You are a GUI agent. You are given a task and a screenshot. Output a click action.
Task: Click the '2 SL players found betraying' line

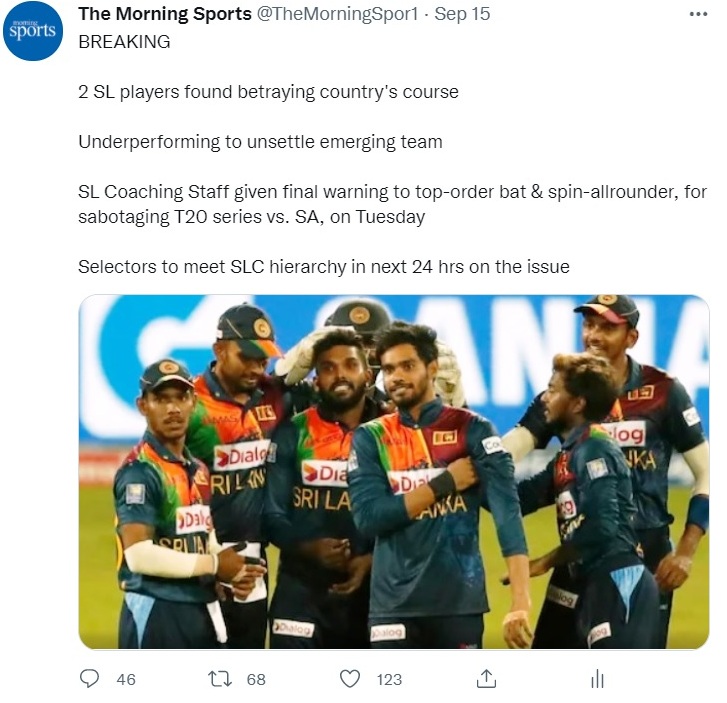(x=268, y=92)
